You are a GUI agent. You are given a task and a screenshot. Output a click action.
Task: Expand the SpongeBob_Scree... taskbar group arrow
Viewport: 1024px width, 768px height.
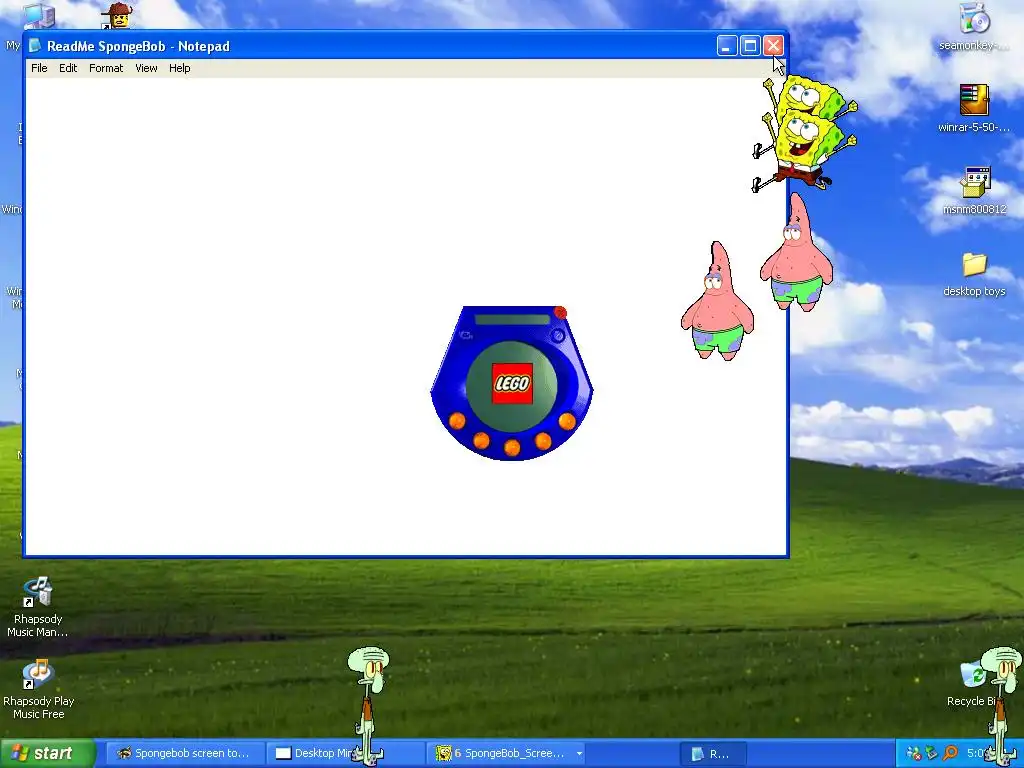pyautogui.click(x=579, y=753)
